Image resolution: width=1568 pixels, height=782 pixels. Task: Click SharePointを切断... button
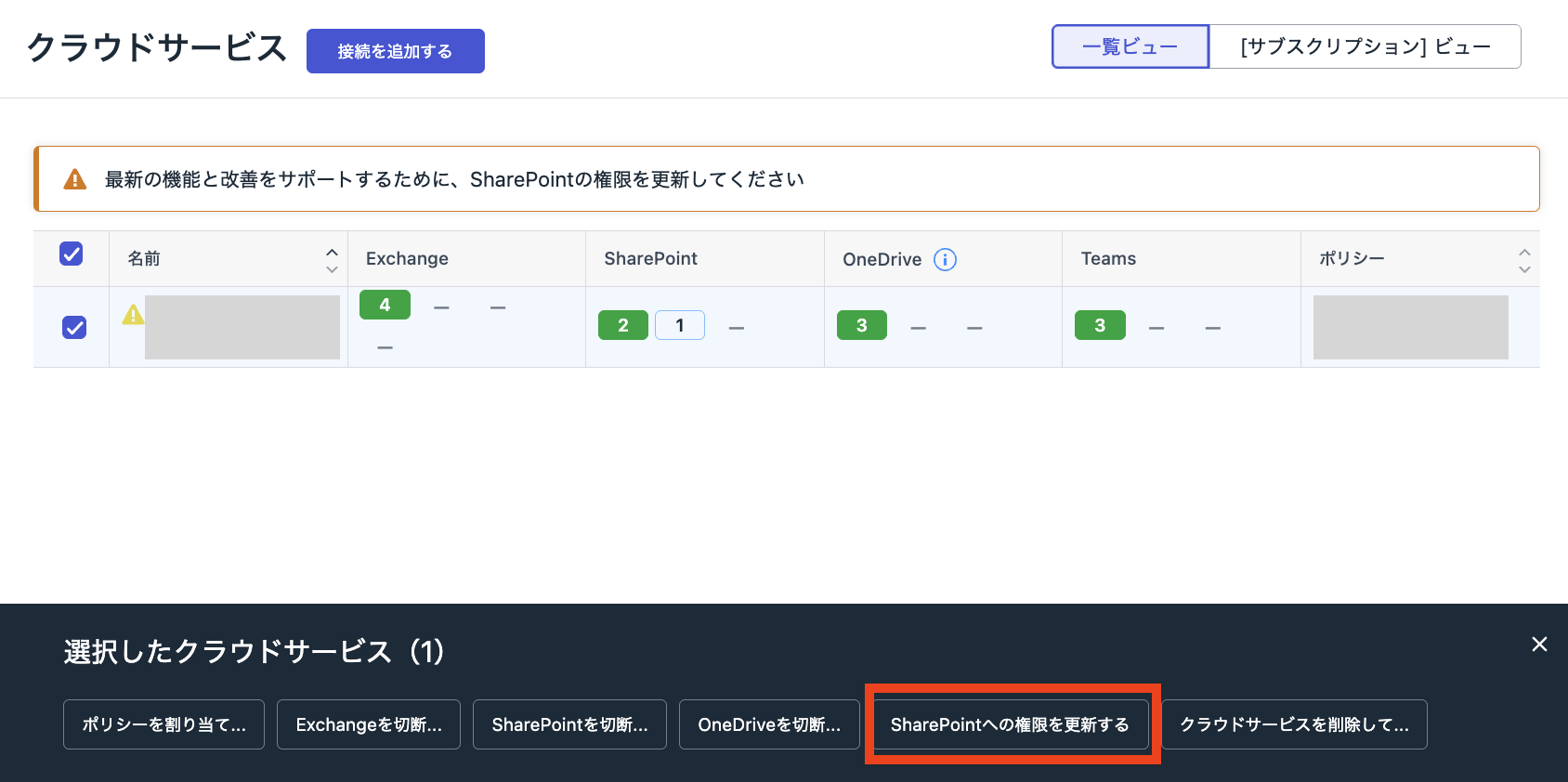click(569, 724)
